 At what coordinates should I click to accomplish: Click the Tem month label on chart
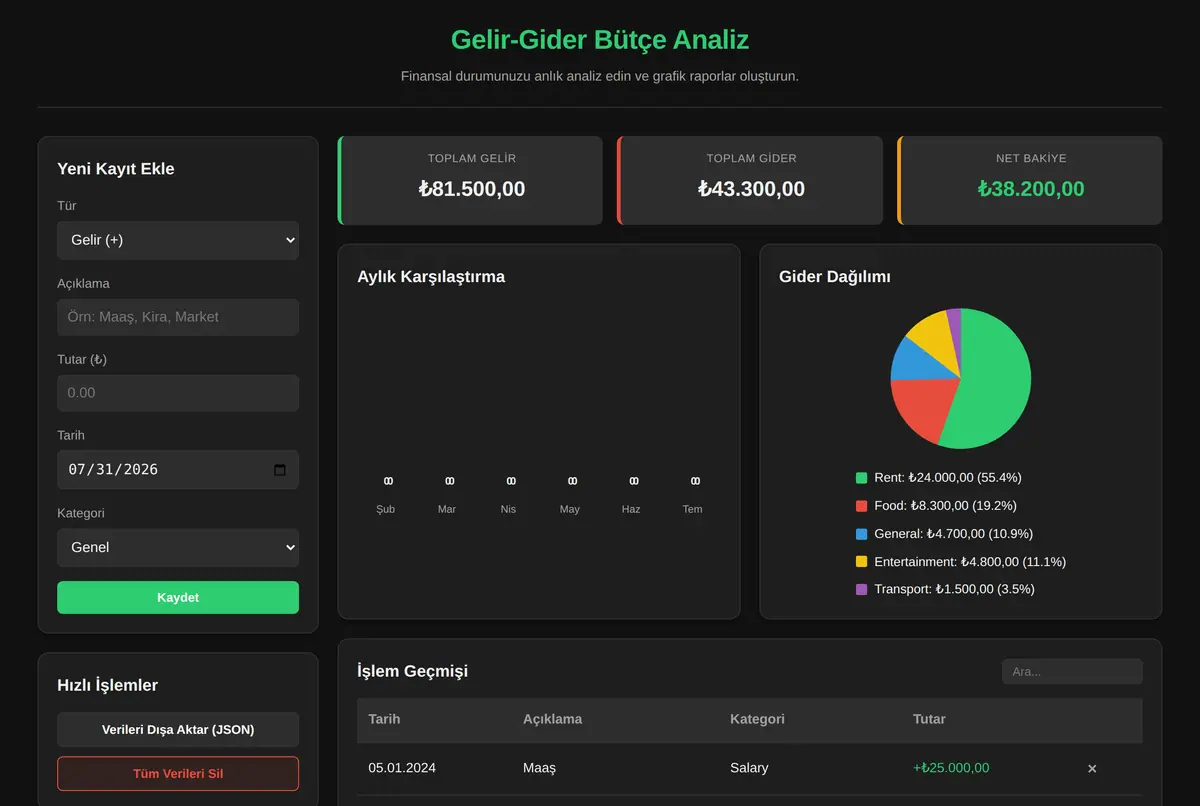[692, 509]
